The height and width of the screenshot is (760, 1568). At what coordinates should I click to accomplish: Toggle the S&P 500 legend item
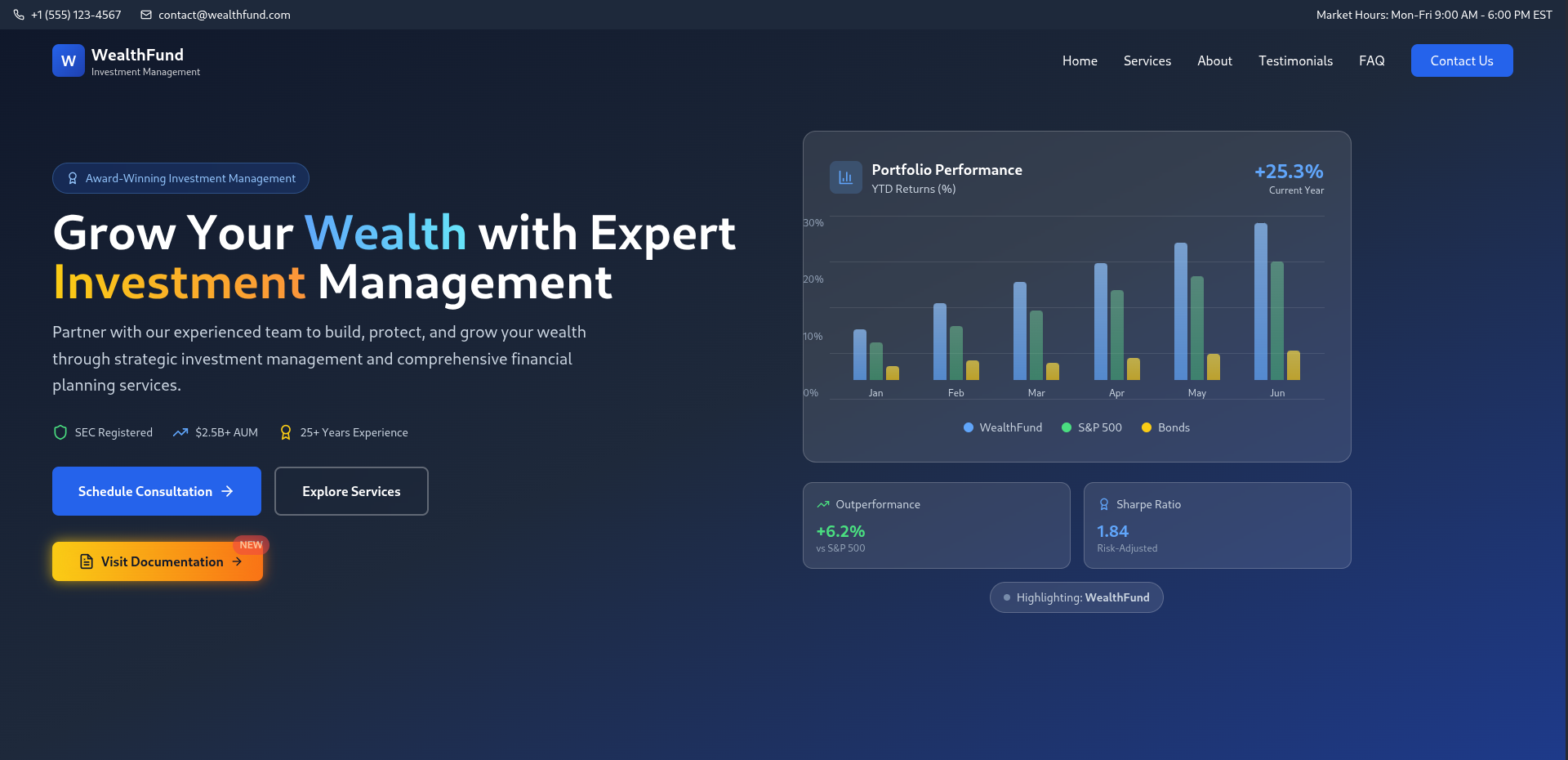[x=1092, y=427]
